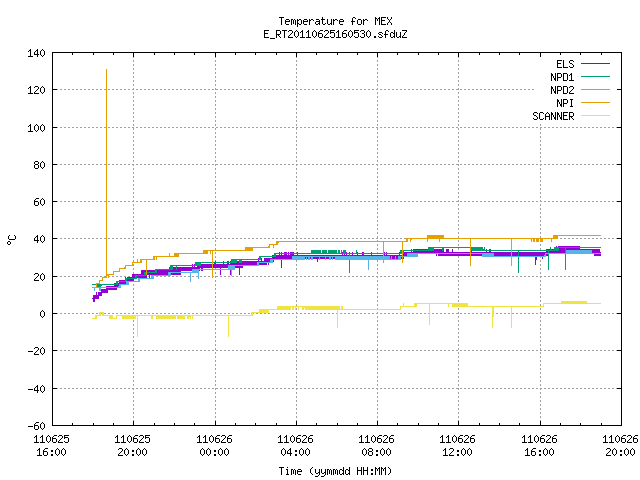Screen dimensions: 640x480
Task: Click the green NPD1 legend line sample
Action: pos(595,77)
